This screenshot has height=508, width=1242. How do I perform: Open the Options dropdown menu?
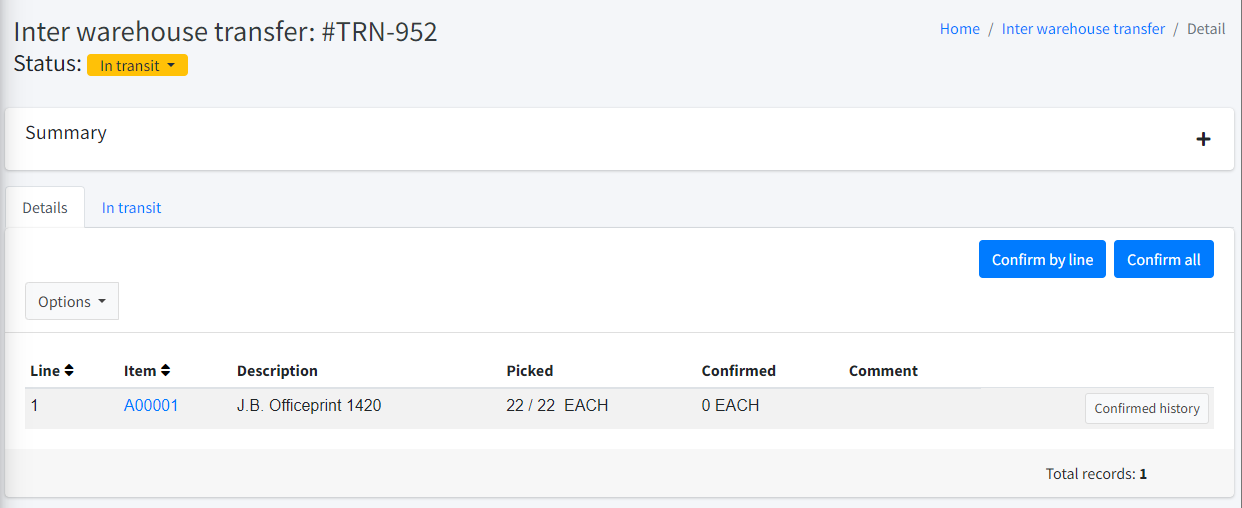point(72,302)
